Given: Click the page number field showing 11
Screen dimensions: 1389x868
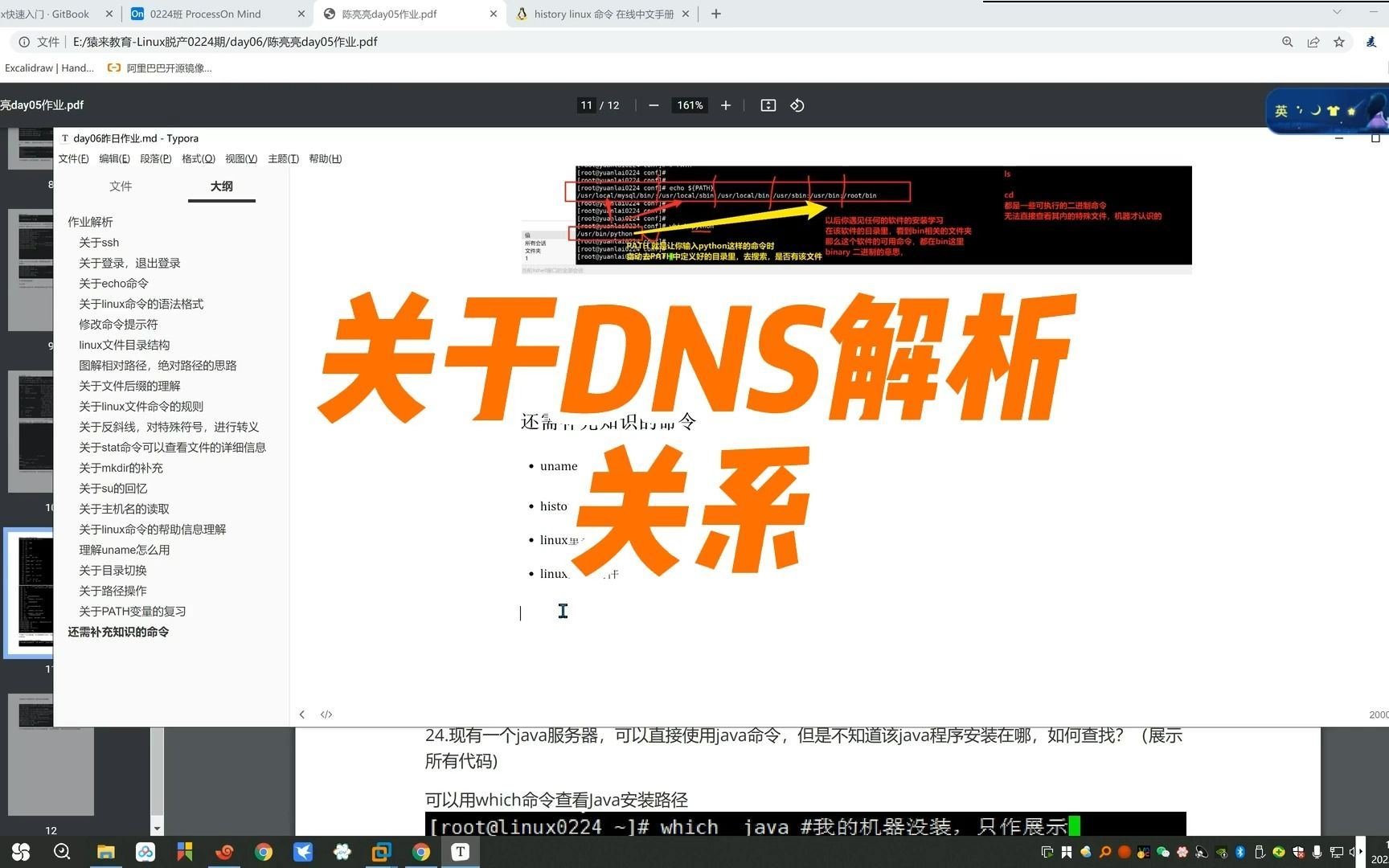Looking at the screenshot, I should [587, 105].
